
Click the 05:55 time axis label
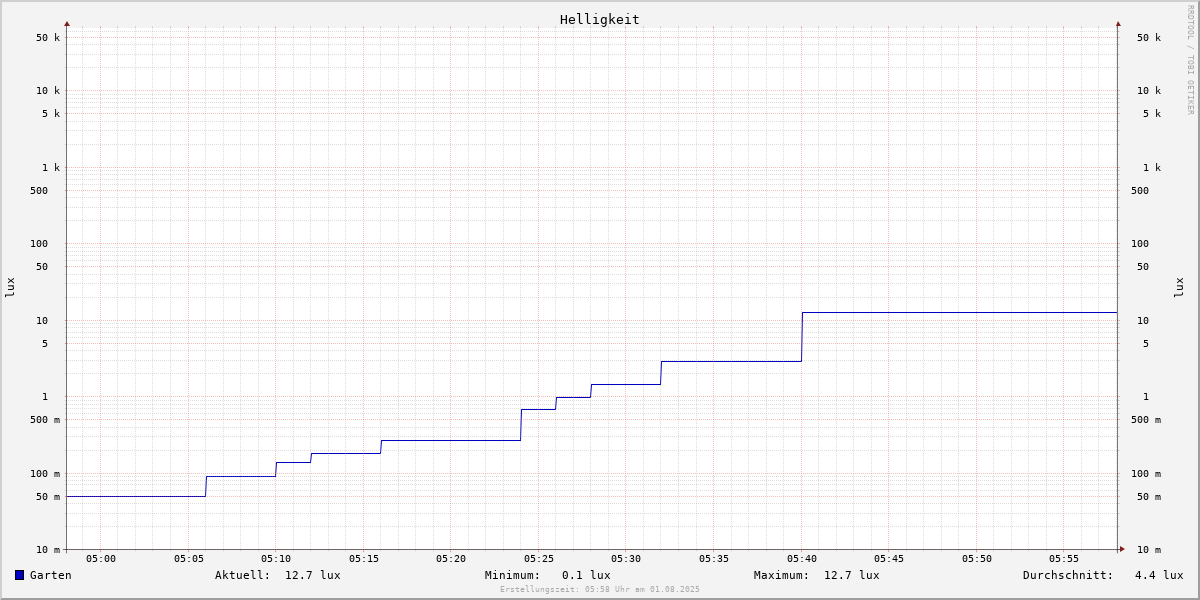[x=1064, y=558]
